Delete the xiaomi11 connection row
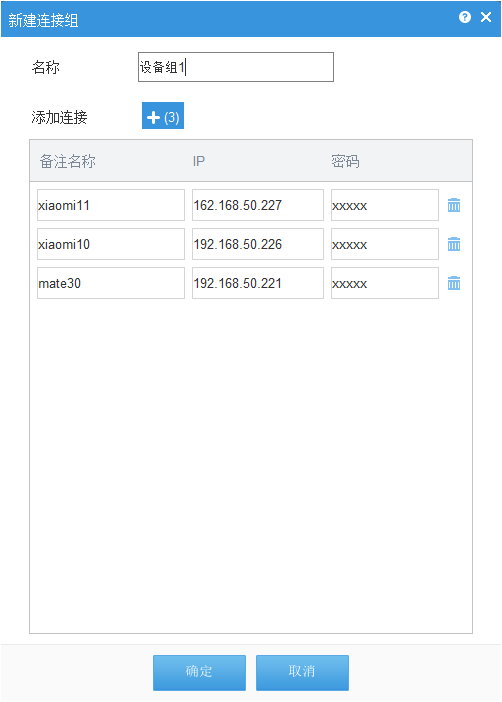This screenshot has height=702, width=502. click(454, 205)
